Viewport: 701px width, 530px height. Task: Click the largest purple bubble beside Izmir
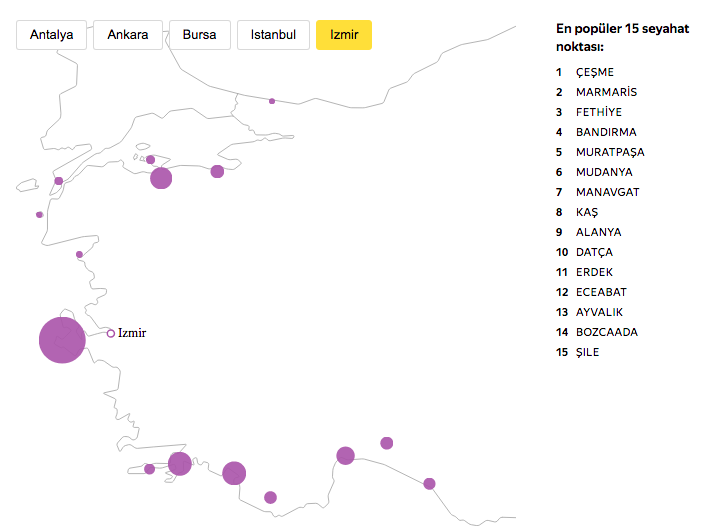coord(62,340)
